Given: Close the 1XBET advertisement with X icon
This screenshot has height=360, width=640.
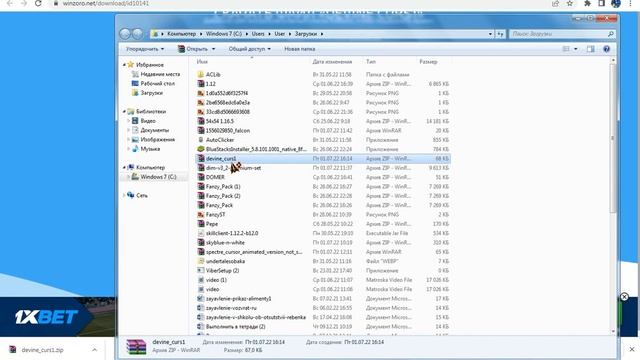Looking at the screenshot, I should [624, 297].
